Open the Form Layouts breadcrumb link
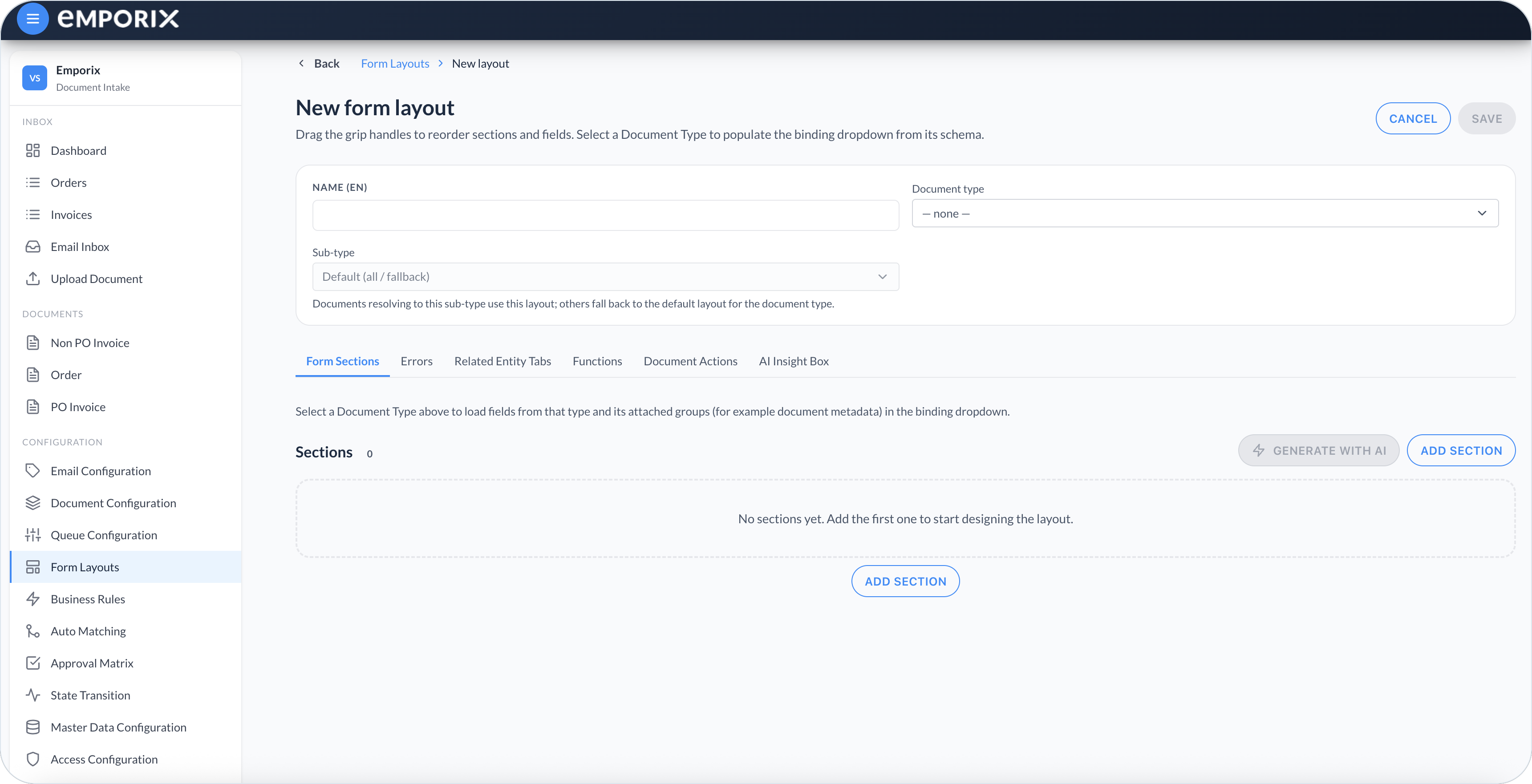Image resolution: width=1532 pixels, height=784 pixels. [395, 64]
